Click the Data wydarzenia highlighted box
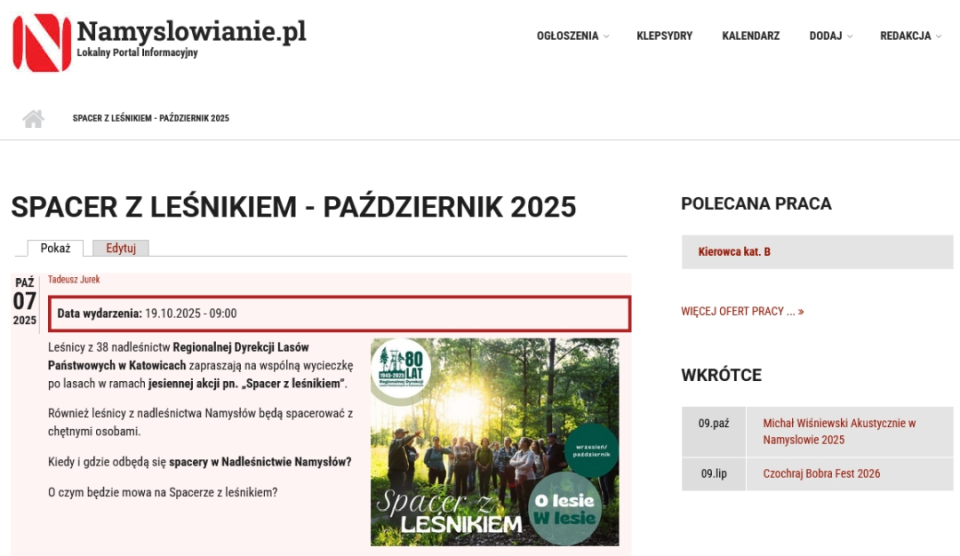This screenshot has height=556, width=960. [339, 313]
